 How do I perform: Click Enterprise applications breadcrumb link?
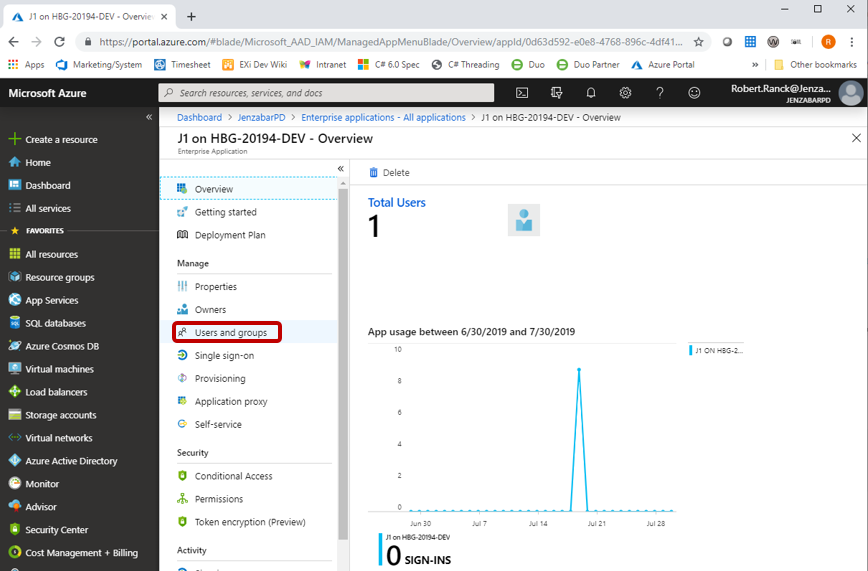pos(383,117)
